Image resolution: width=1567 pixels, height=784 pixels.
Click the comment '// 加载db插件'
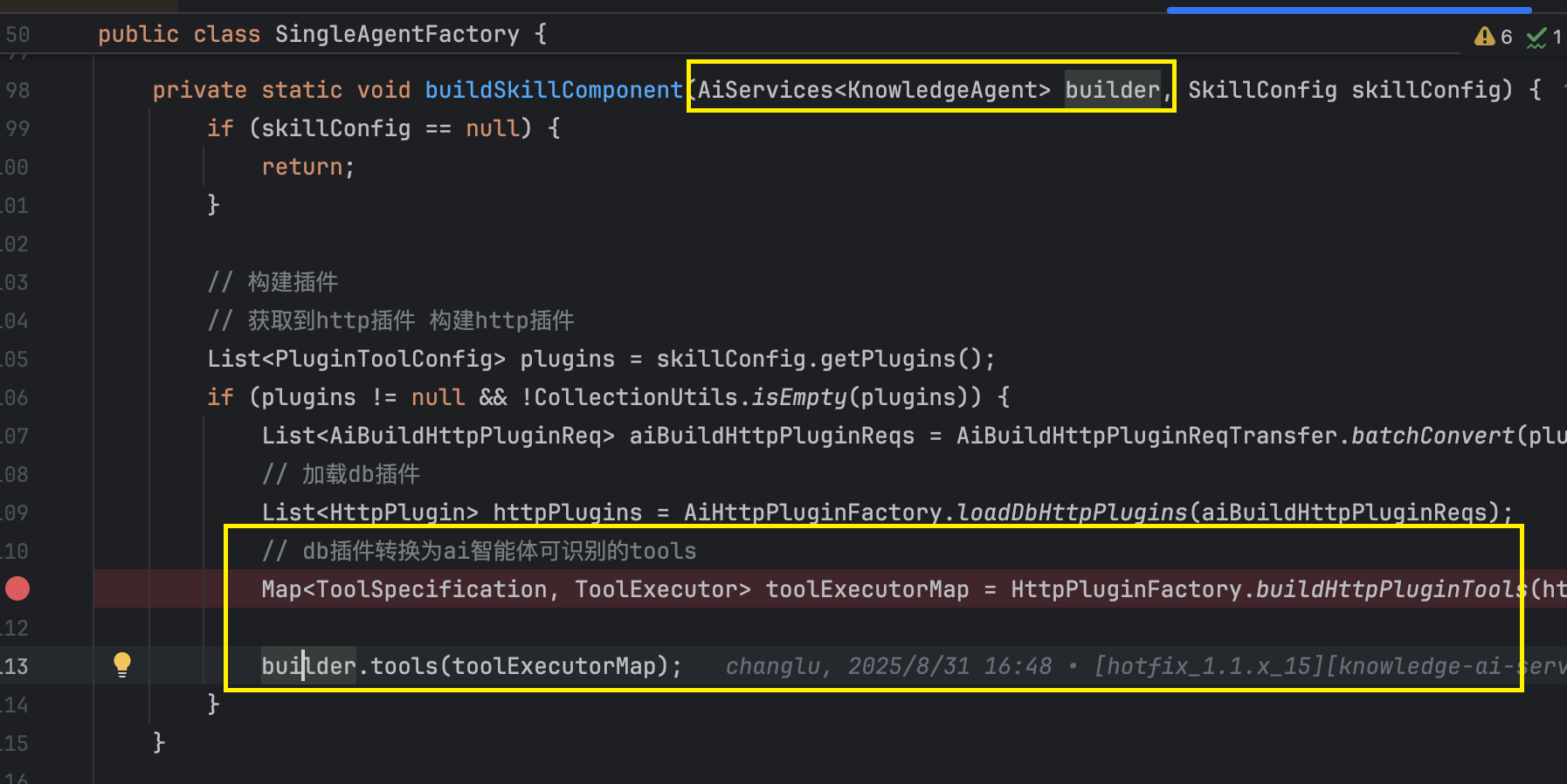click(x=341, y=474)
